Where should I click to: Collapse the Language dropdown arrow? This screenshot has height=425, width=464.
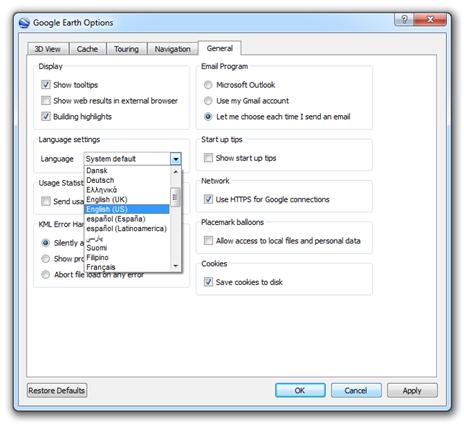176,159
